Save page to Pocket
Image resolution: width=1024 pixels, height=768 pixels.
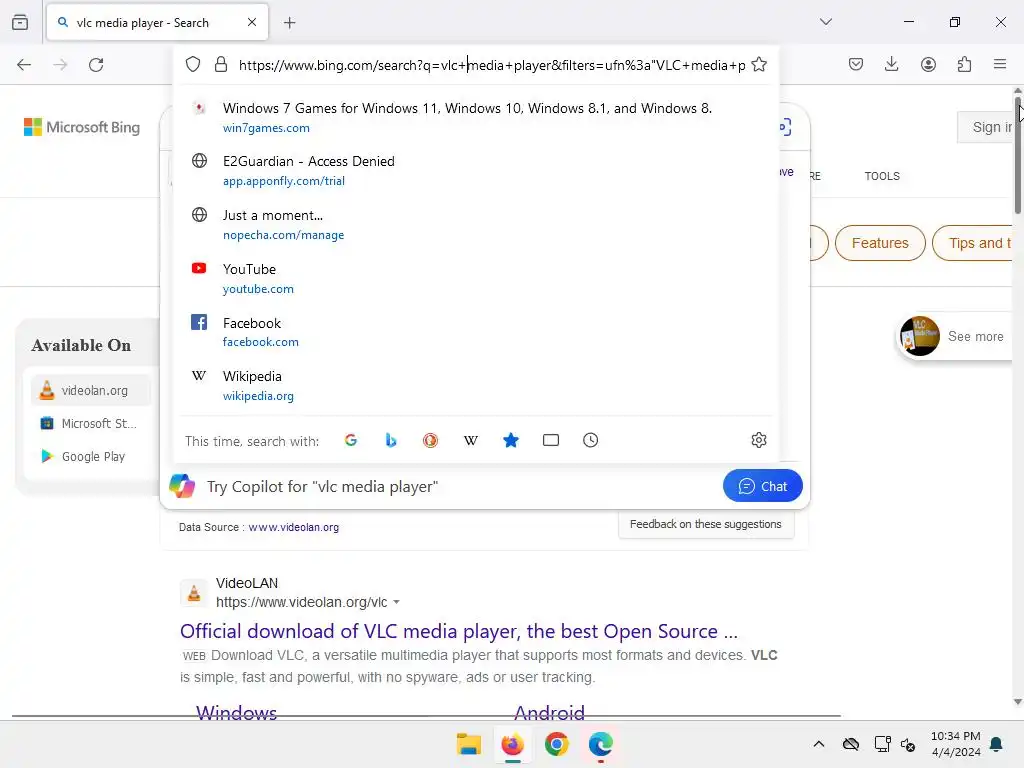(x=856, y=64)
